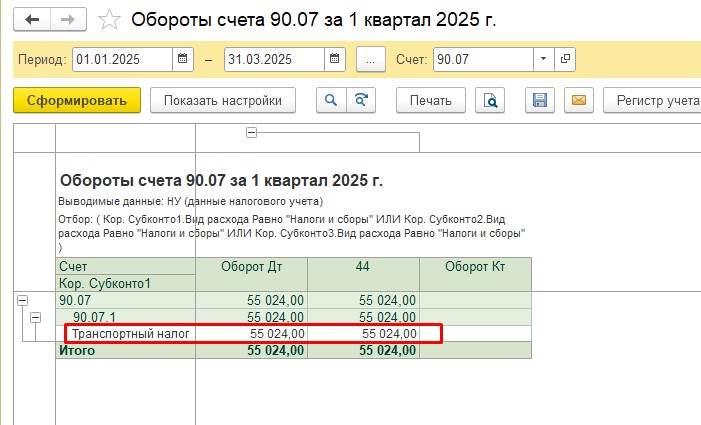701x425 pixels.
Task: Click the report title in the sheet
Action: point(221,181)
